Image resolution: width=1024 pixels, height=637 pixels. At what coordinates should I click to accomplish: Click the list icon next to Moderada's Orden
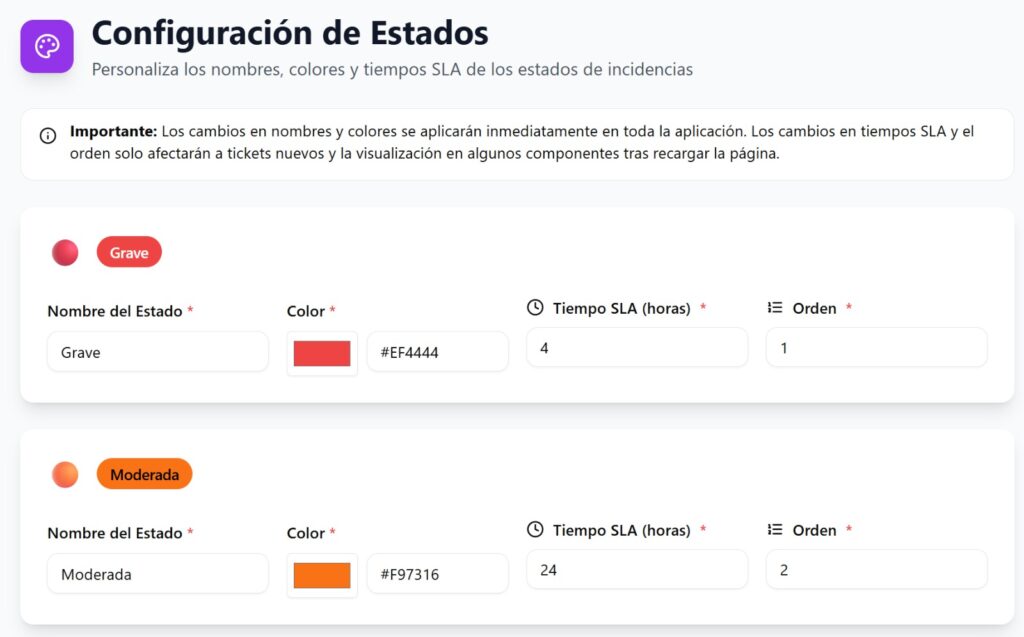(775, 530)
